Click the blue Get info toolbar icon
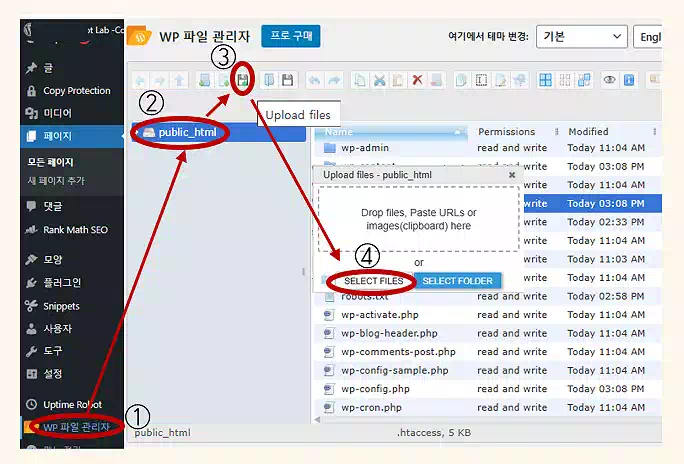Image resolution: width=684 pixels, height=464 pixels. coord(629,80)
